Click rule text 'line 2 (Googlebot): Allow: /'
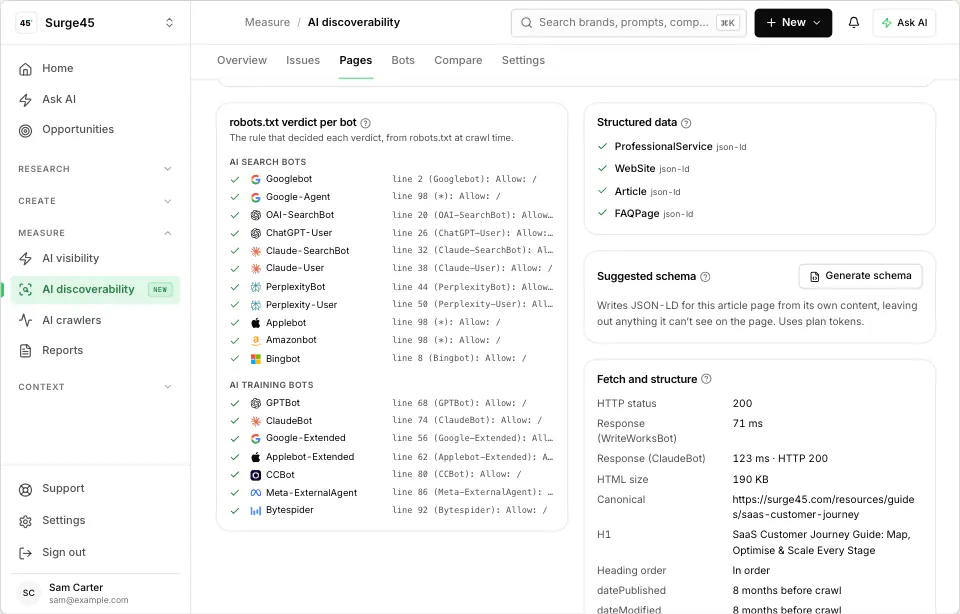Image resolution: width=960 pixels, height=614 pixels. coord(464,179)
